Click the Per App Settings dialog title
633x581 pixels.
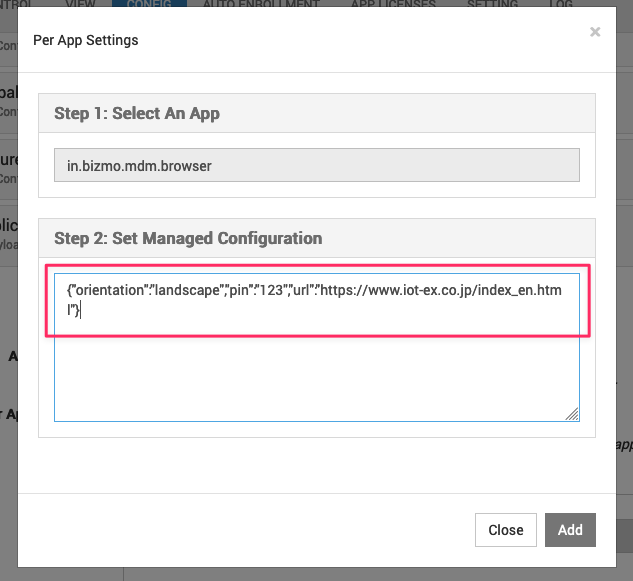86,40
